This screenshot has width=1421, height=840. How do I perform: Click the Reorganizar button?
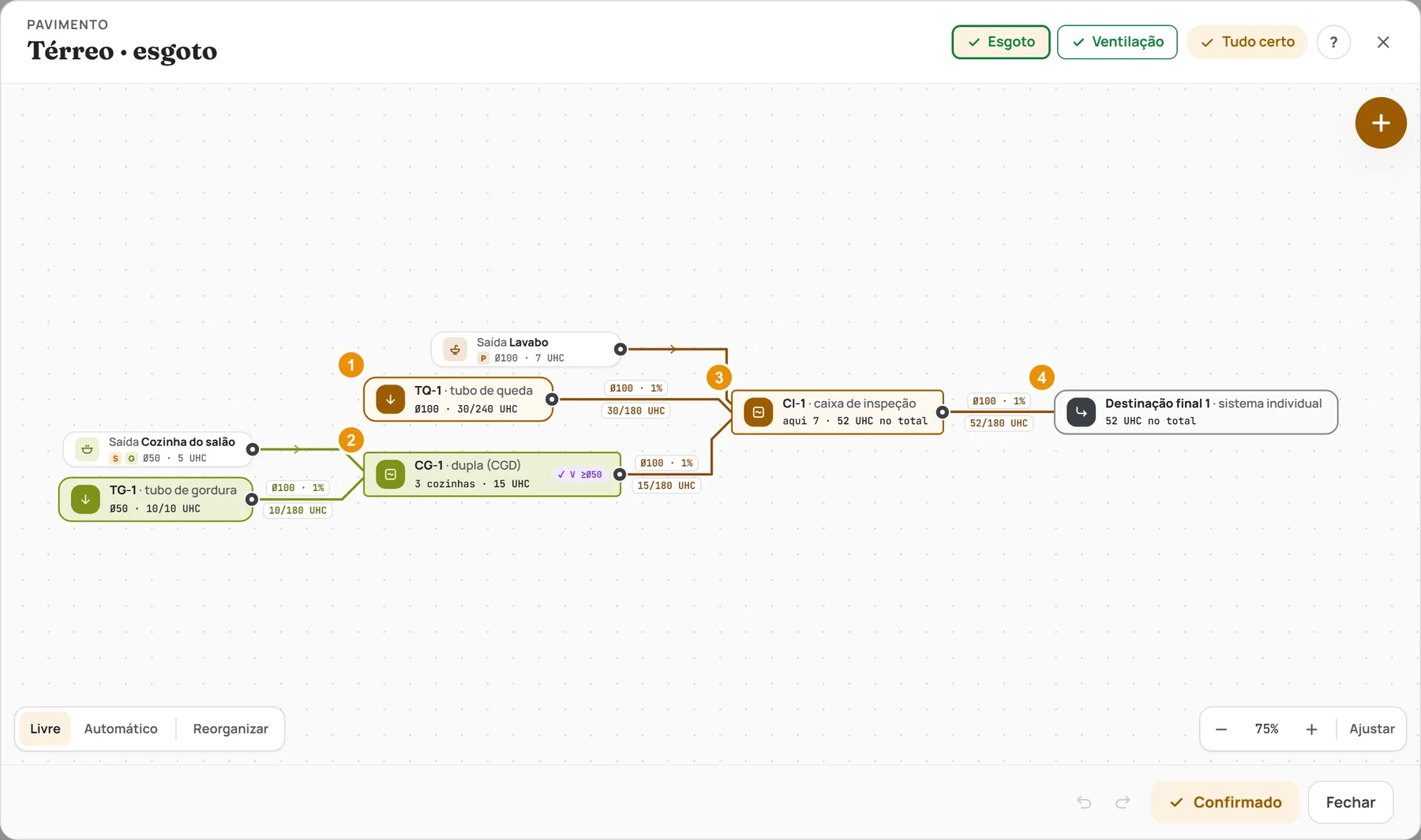(231, 729)
